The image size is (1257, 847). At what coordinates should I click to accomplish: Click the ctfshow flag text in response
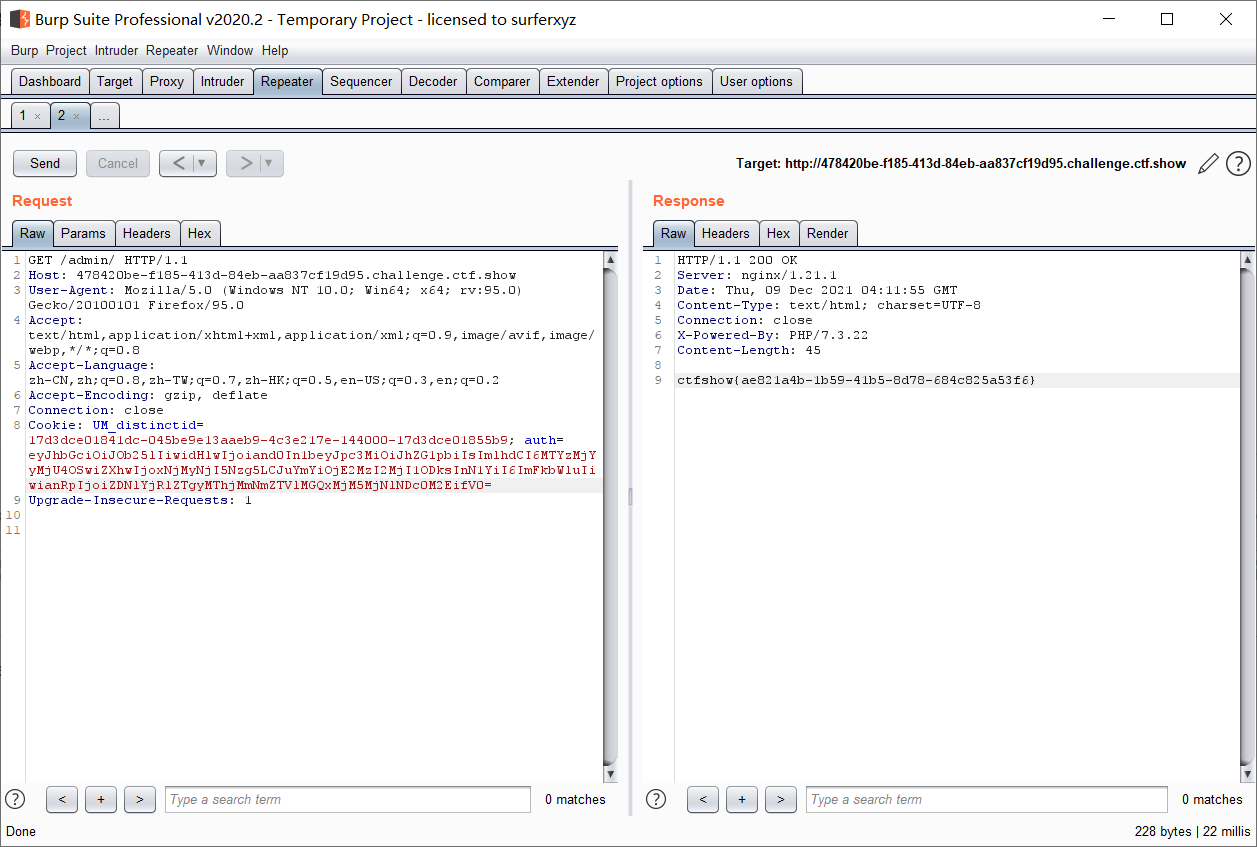pos(856,380)
